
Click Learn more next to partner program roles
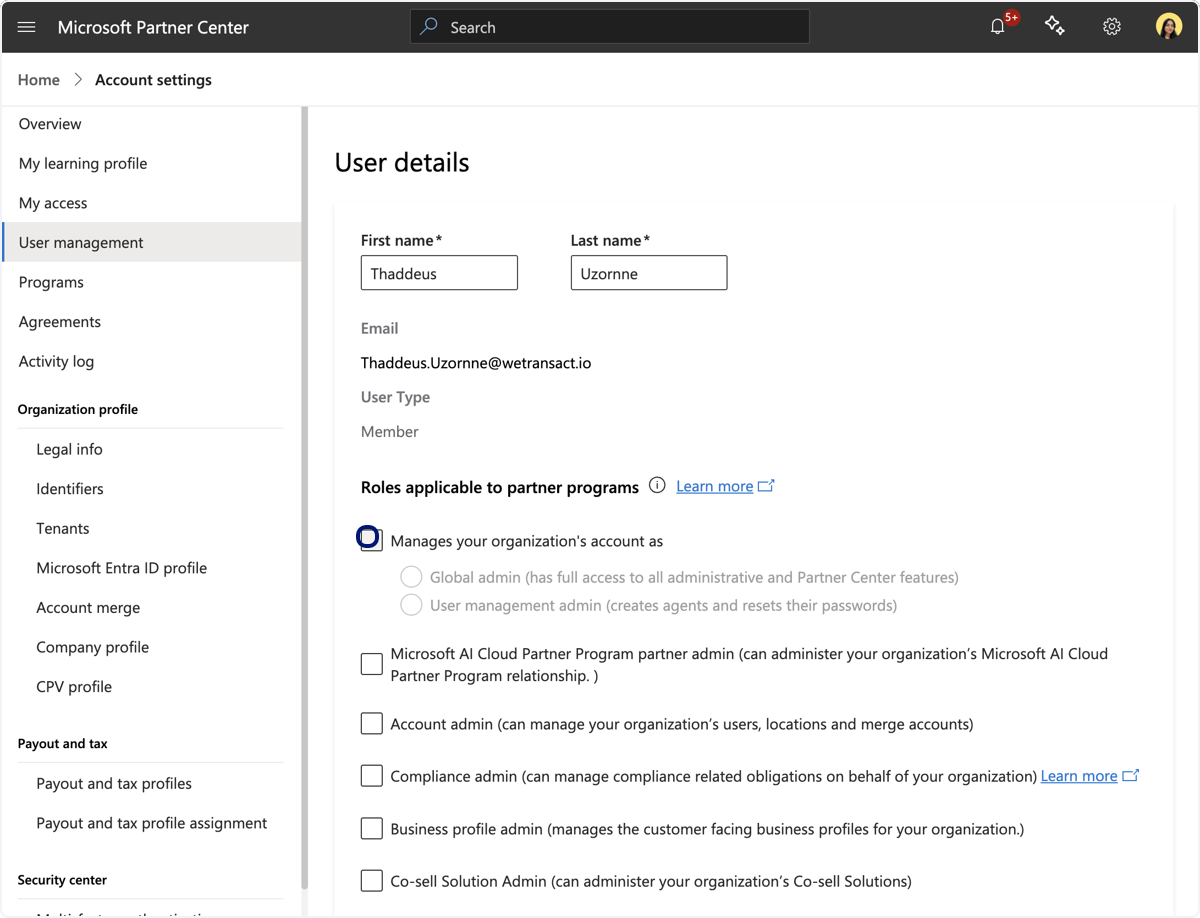coord(714,486)
